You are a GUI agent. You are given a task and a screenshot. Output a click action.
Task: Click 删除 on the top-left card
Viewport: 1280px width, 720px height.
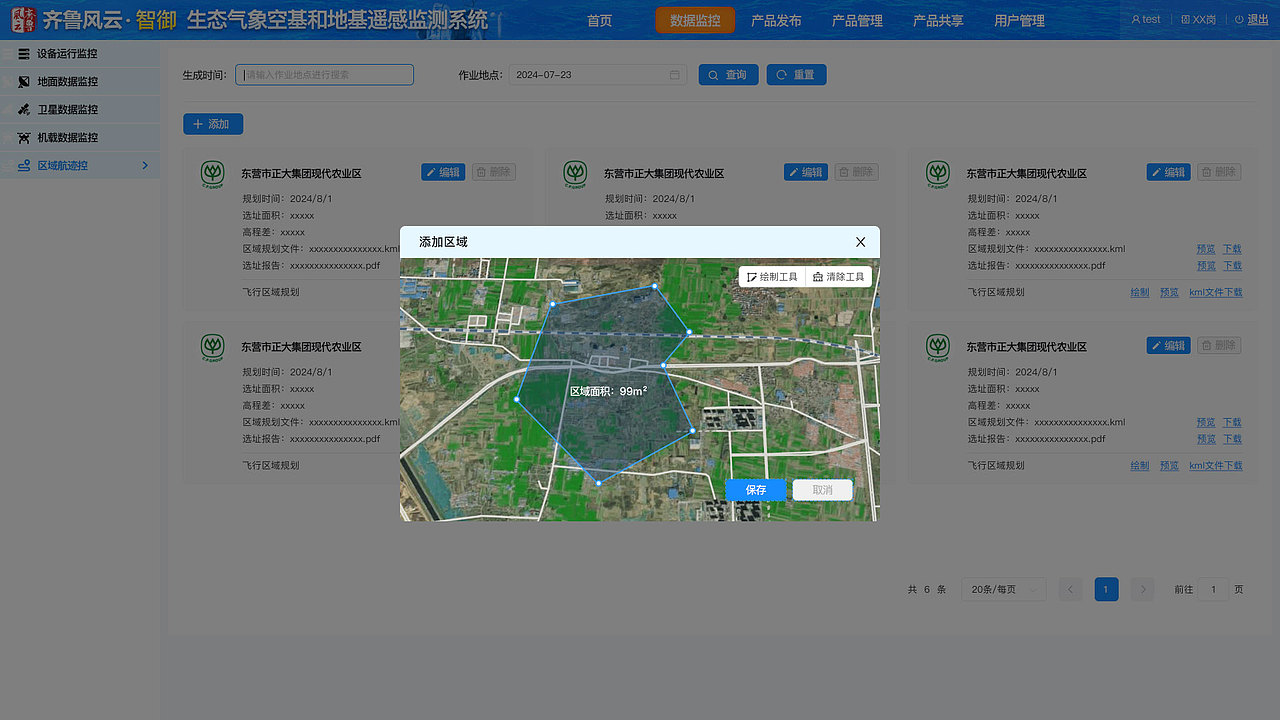tap(493, 172)
